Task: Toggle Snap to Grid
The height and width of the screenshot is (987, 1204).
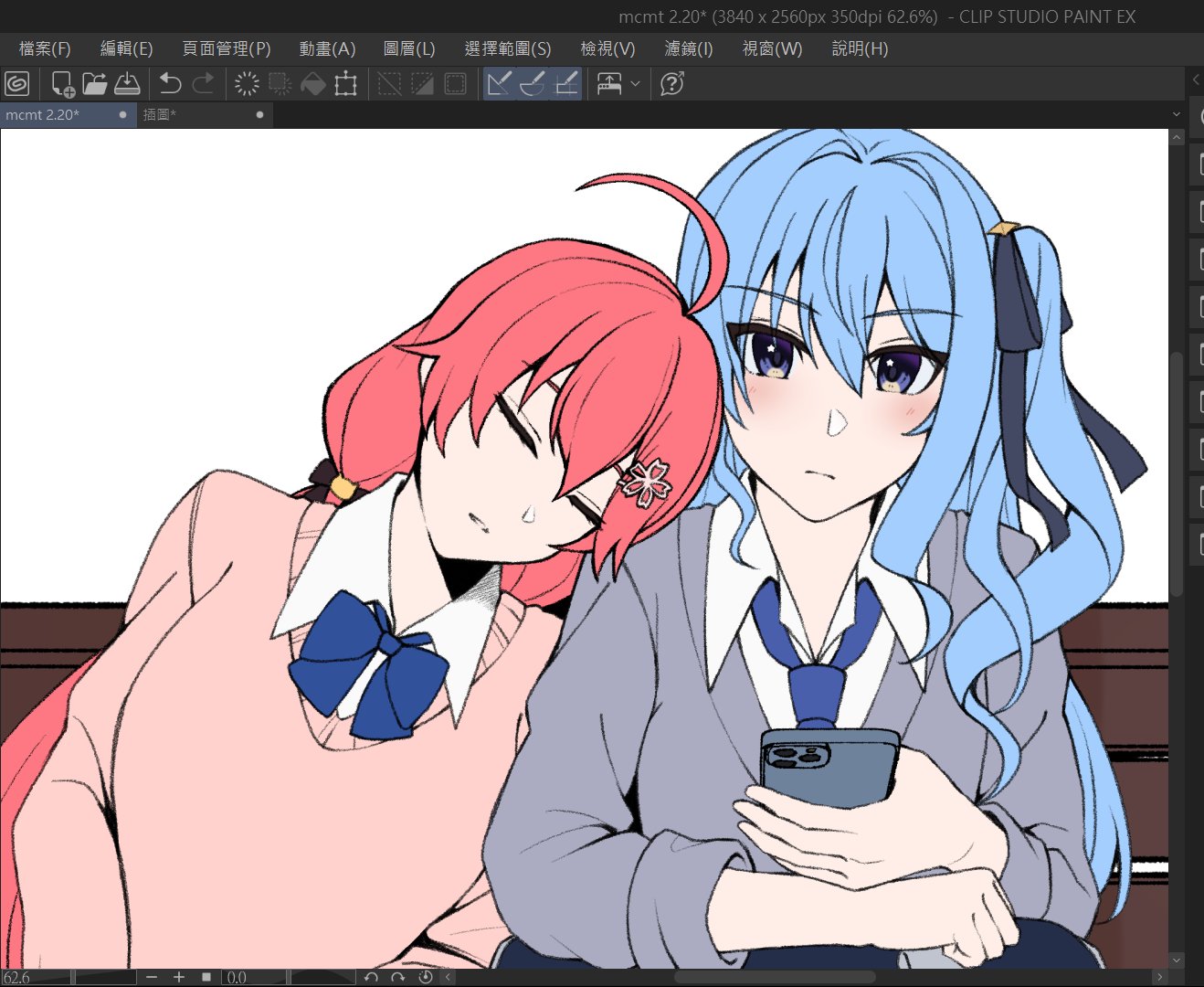Action: [x=566, y=84]
